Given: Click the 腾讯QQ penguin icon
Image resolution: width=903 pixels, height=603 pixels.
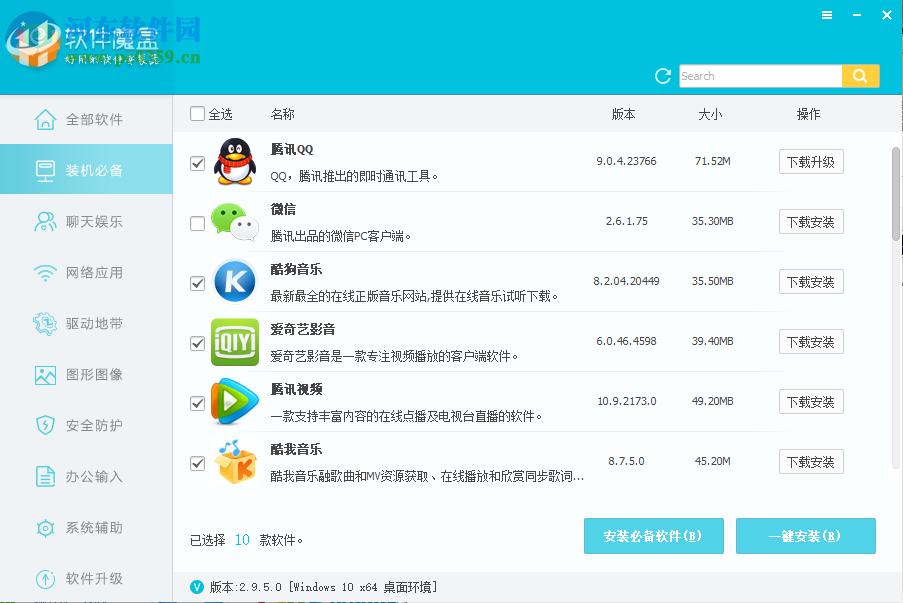Looking at the screenshot, I should click(234, 162).
